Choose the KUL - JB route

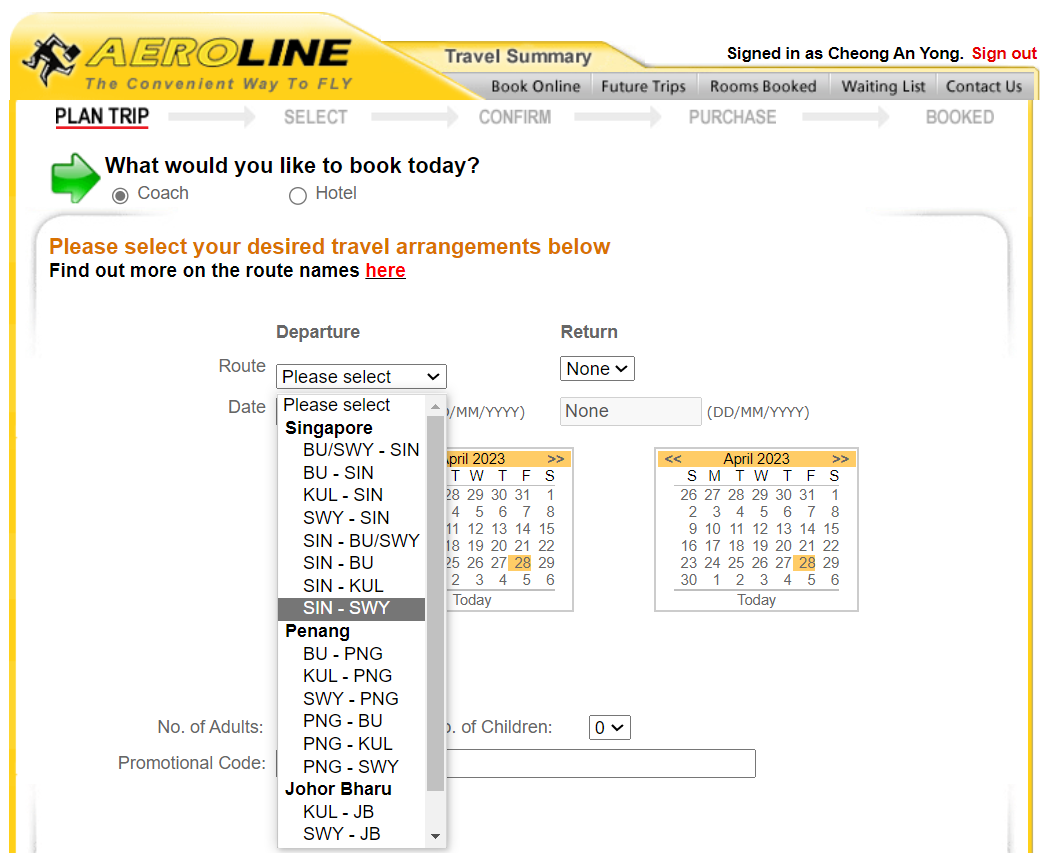(351, 812)
